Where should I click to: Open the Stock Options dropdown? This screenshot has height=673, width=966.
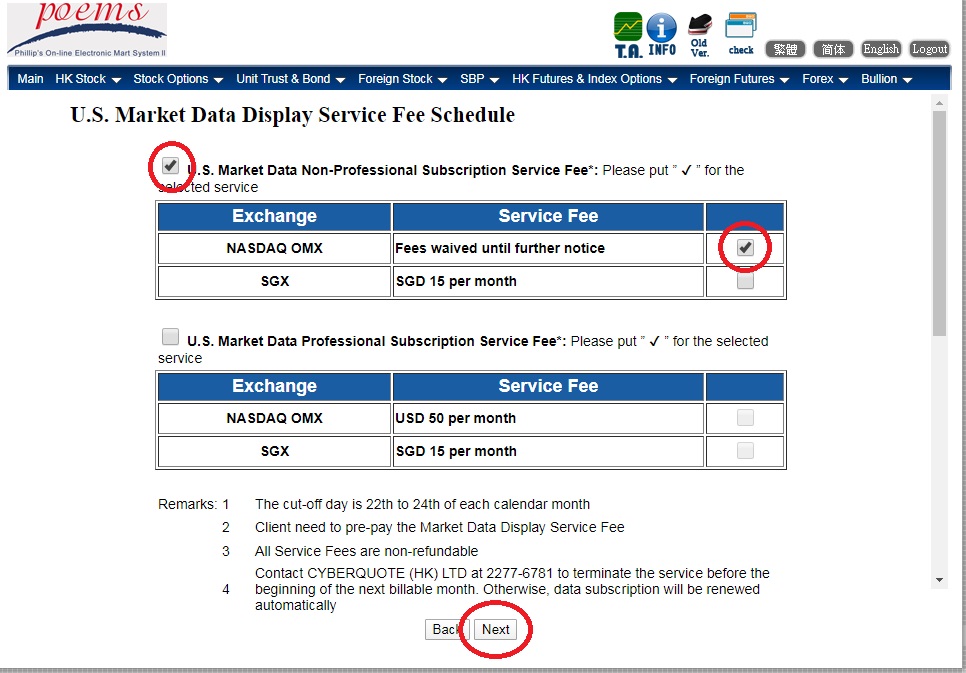point(178,79)
